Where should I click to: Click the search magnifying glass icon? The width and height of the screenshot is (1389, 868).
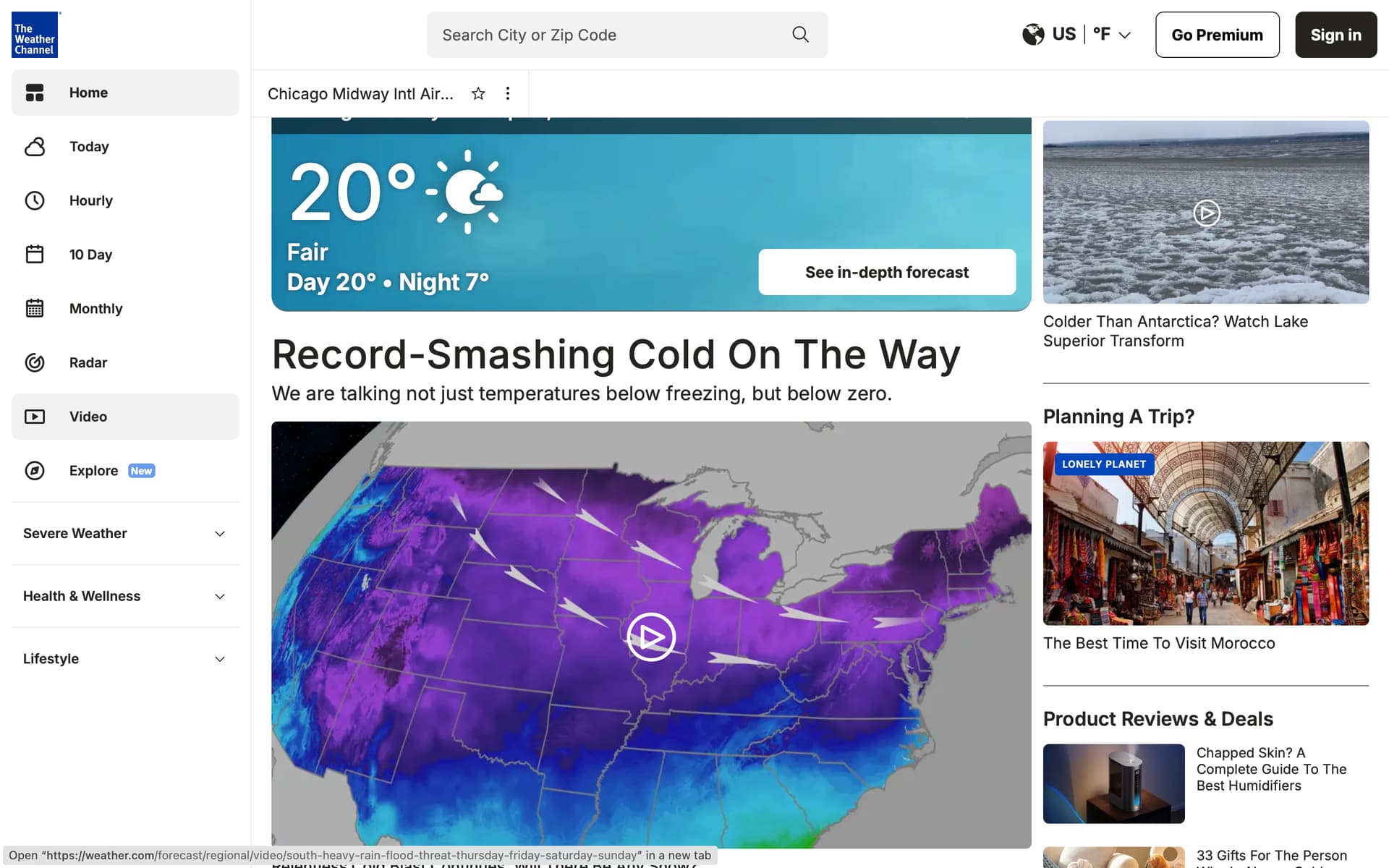tap(800, 35)
